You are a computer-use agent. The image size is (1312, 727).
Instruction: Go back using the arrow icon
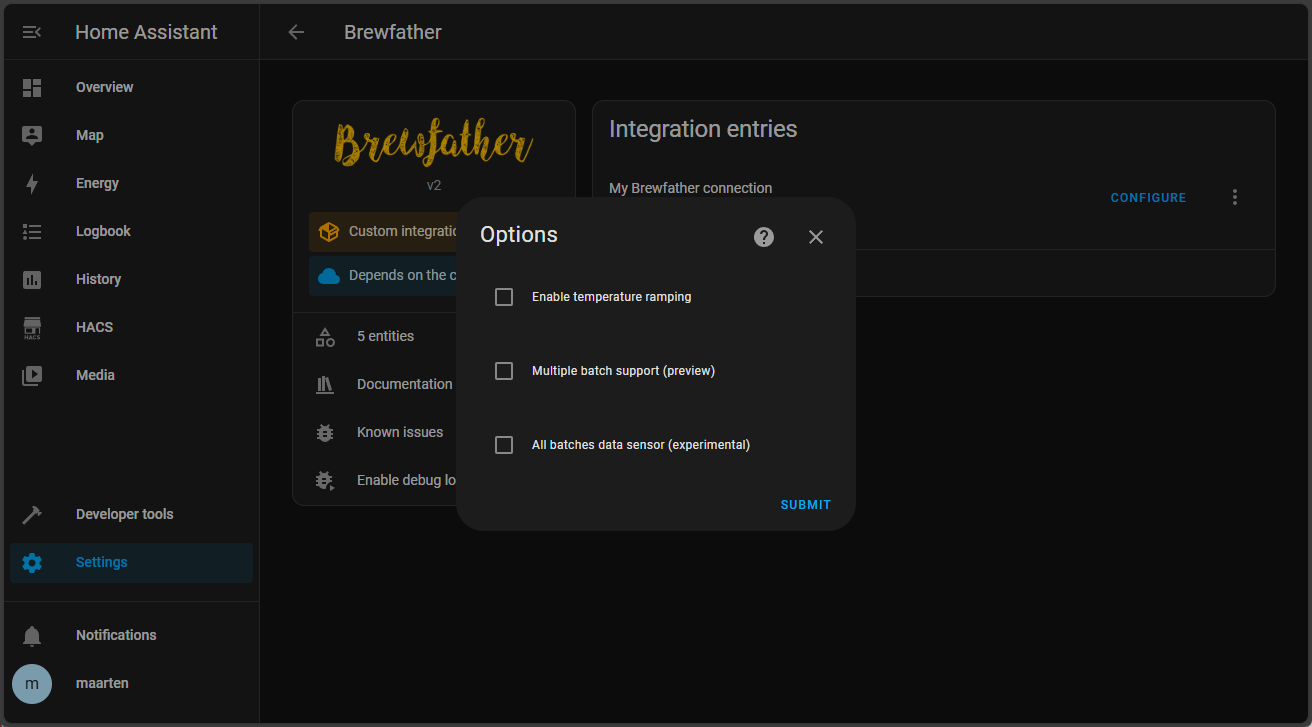tap(296, 32)
